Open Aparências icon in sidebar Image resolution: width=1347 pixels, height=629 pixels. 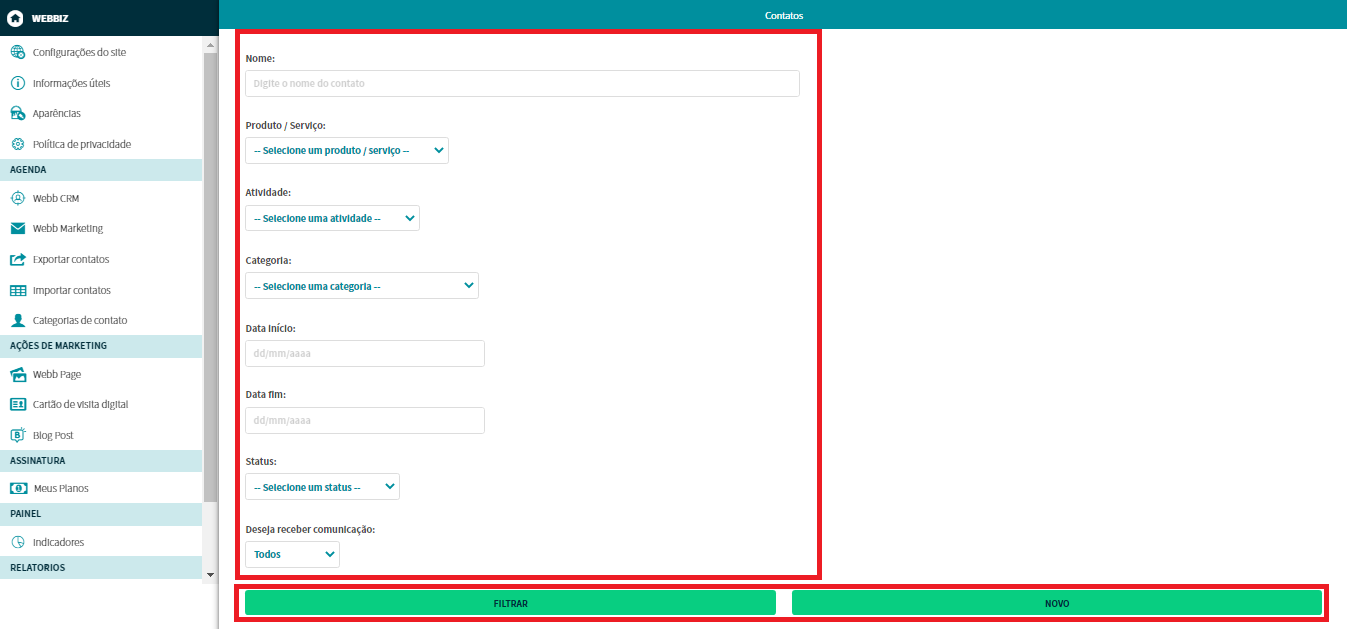tap(17, 114)
